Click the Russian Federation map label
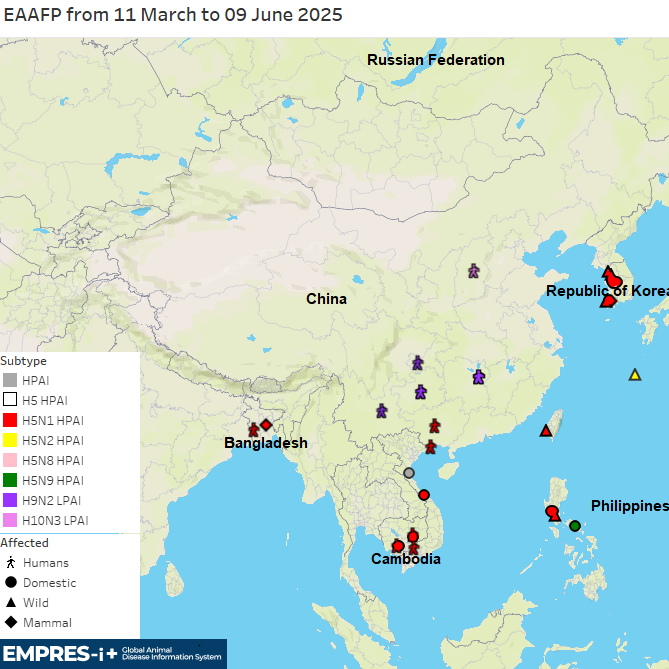The height and width of the screenshot is (669, 669). [x=435, y=60]
